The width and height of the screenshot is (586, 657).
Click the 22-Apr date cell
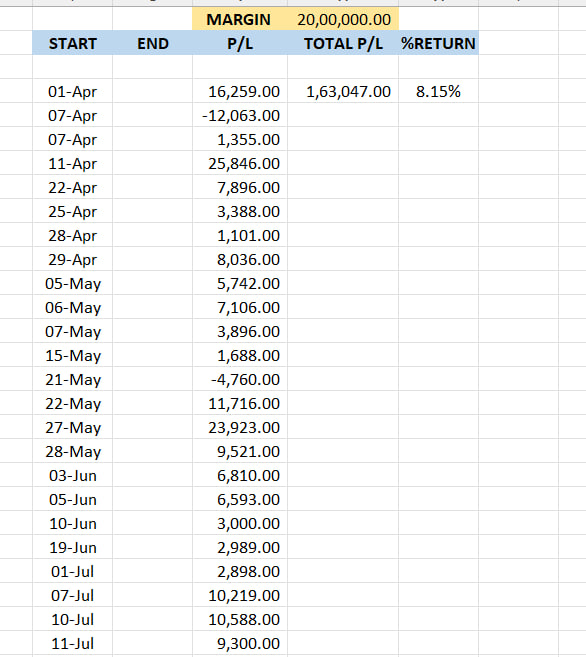click(72, 187)
